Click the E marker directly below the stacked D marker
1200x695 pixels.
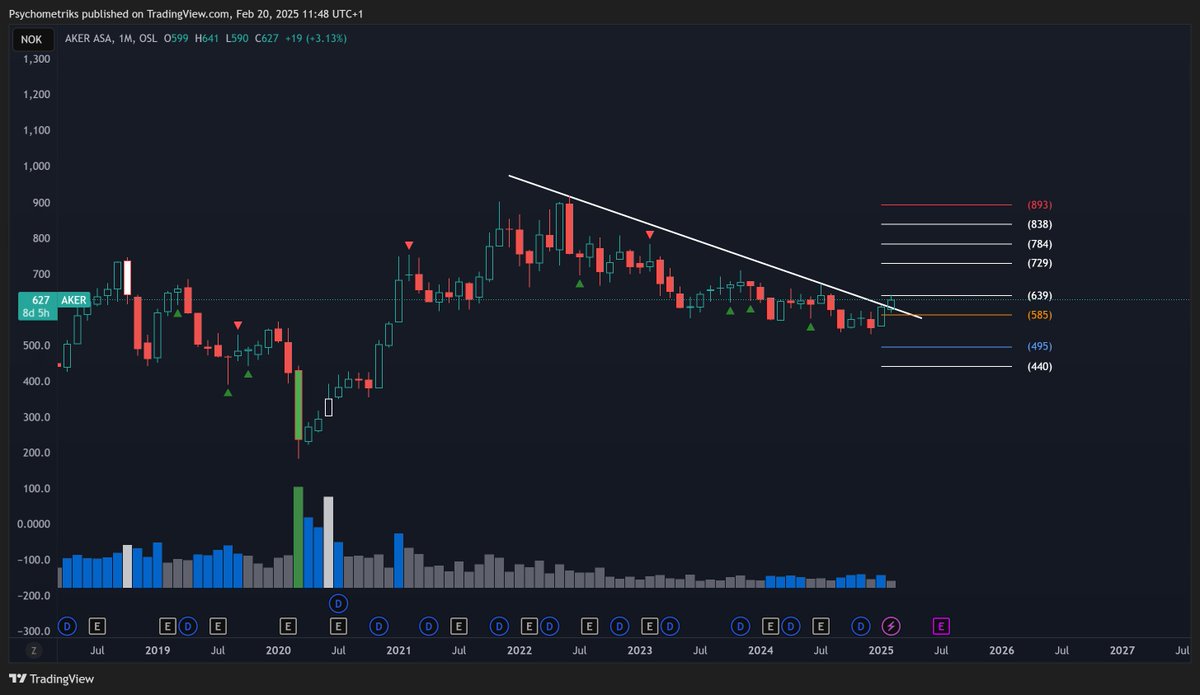click(x=338, y=626)
